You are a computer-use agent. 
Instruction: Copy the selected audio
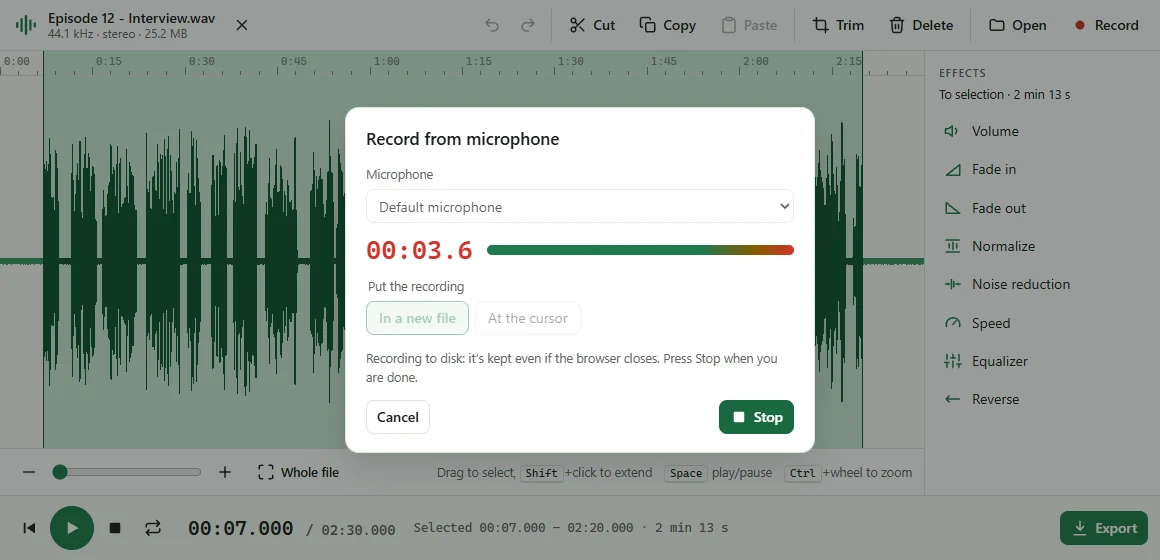667,25
